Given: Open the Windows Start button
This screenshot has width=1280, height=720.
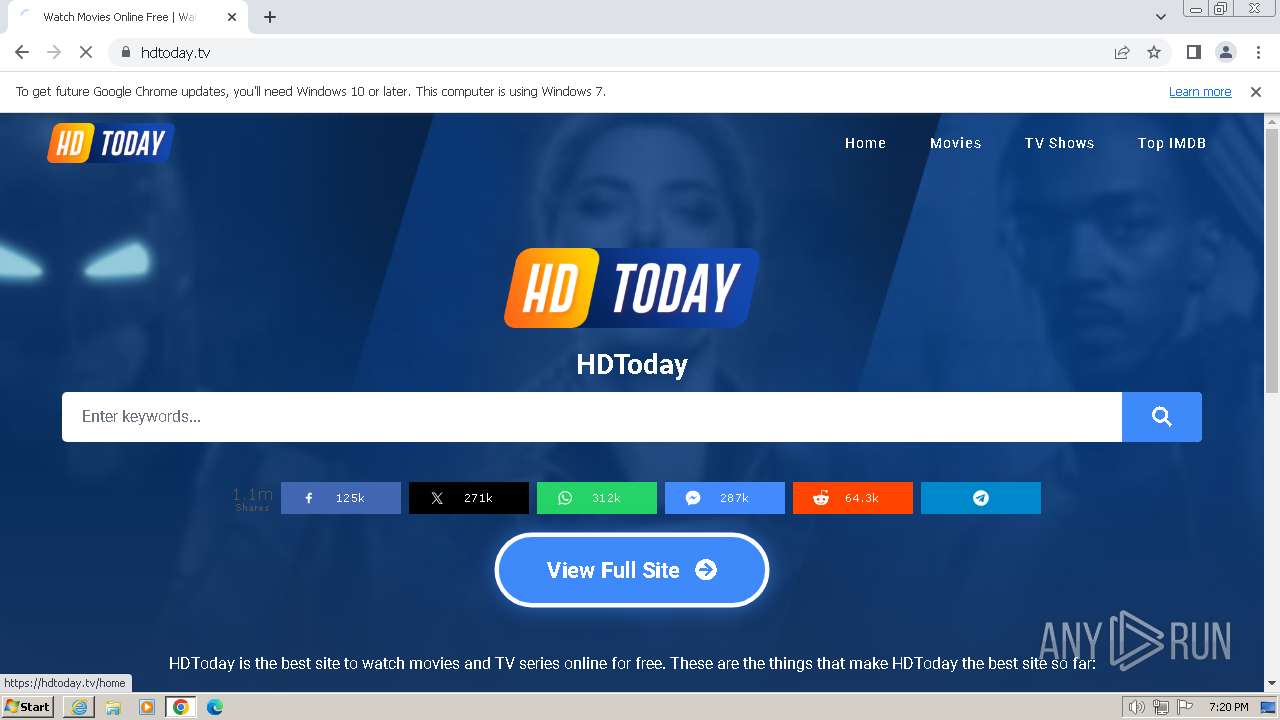Looking at the screenshot, I should [x=27, y=706].
